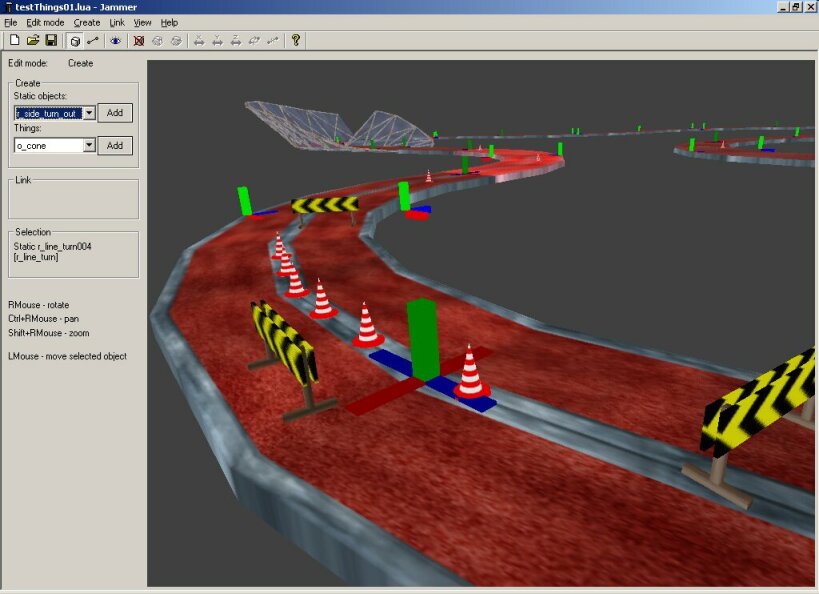The image size is (819, 594).
Task: Click the o_cone combo box field
Action: coord(48,145)
